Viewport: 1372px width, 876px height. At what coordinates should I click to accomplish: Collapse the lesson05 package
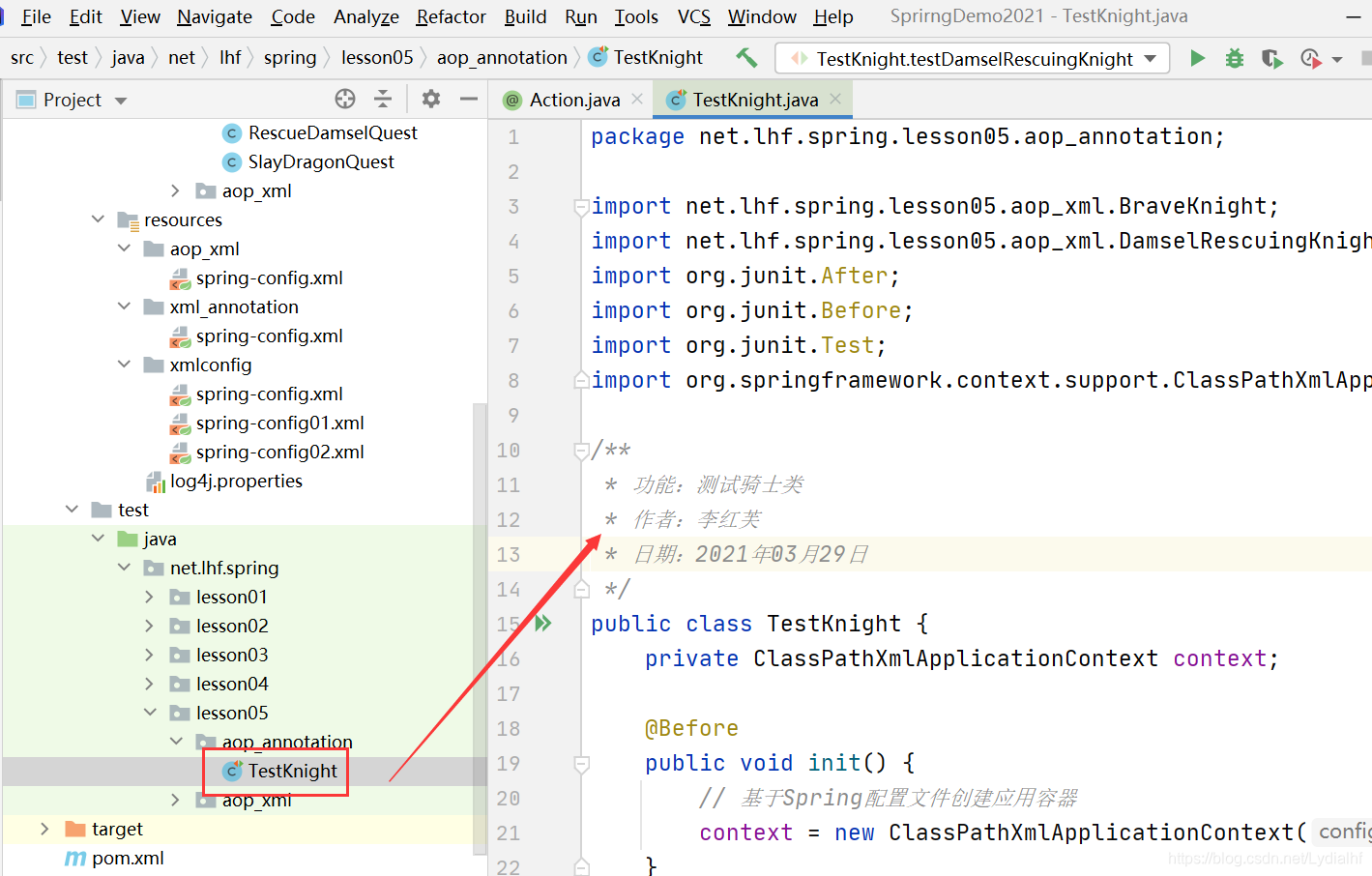[150, 712]
